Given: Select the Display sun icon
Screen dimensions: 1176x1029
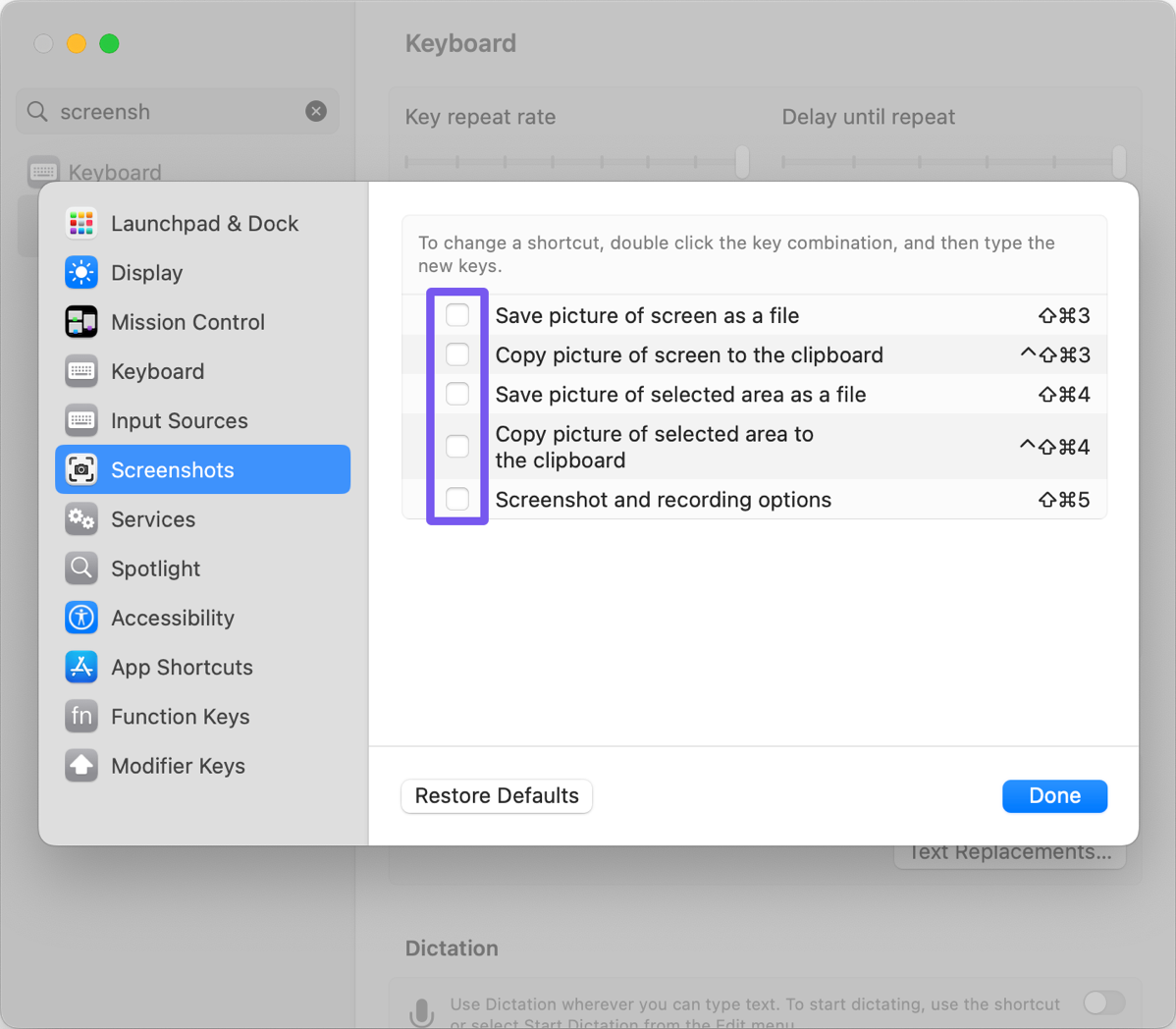Looking at the screenshot, I should pos(81,273).
